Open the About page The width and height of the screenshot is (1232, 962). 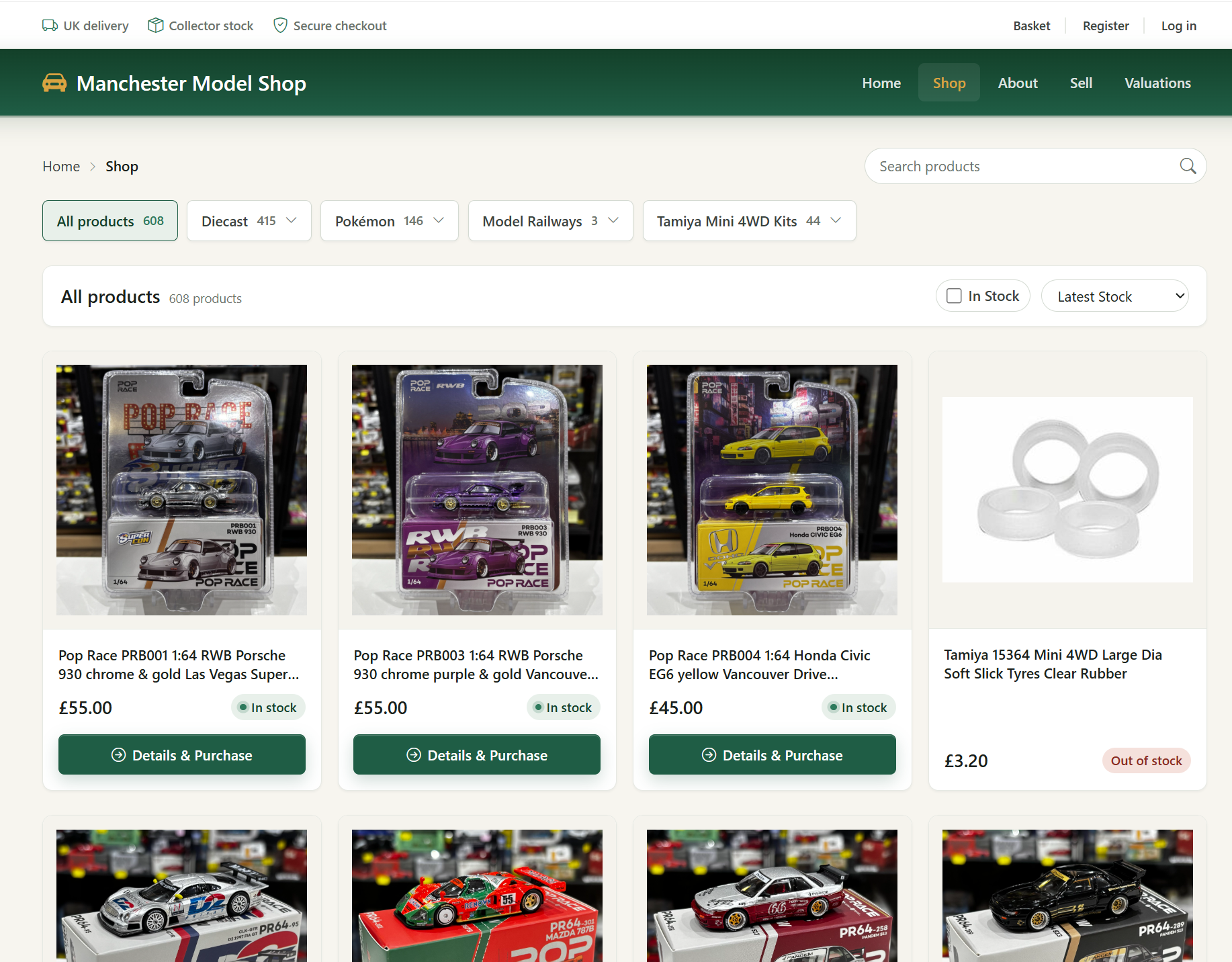pos(1018,83)
